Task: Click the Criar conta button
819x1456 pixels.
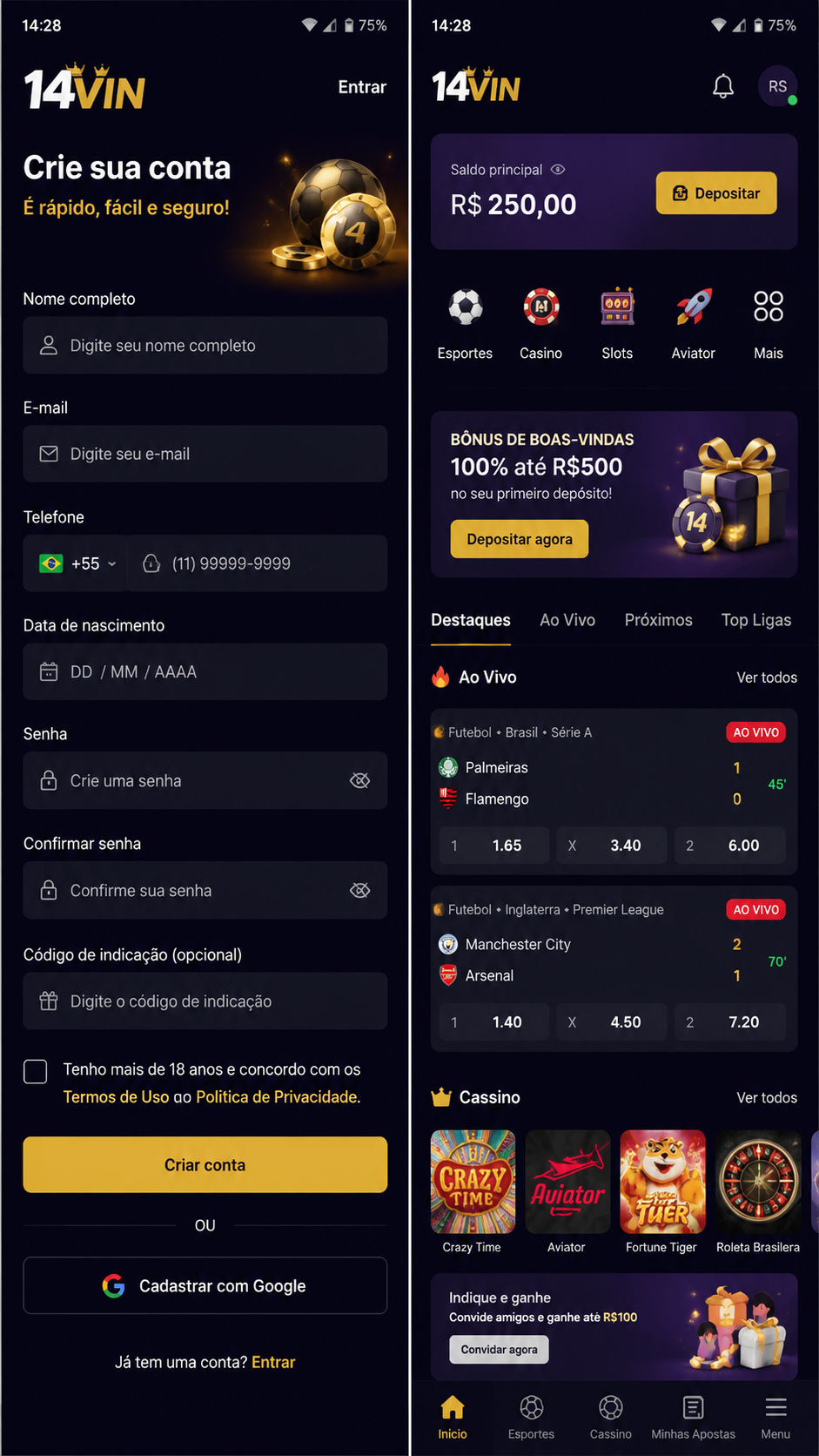Action: pos(205,1164)
